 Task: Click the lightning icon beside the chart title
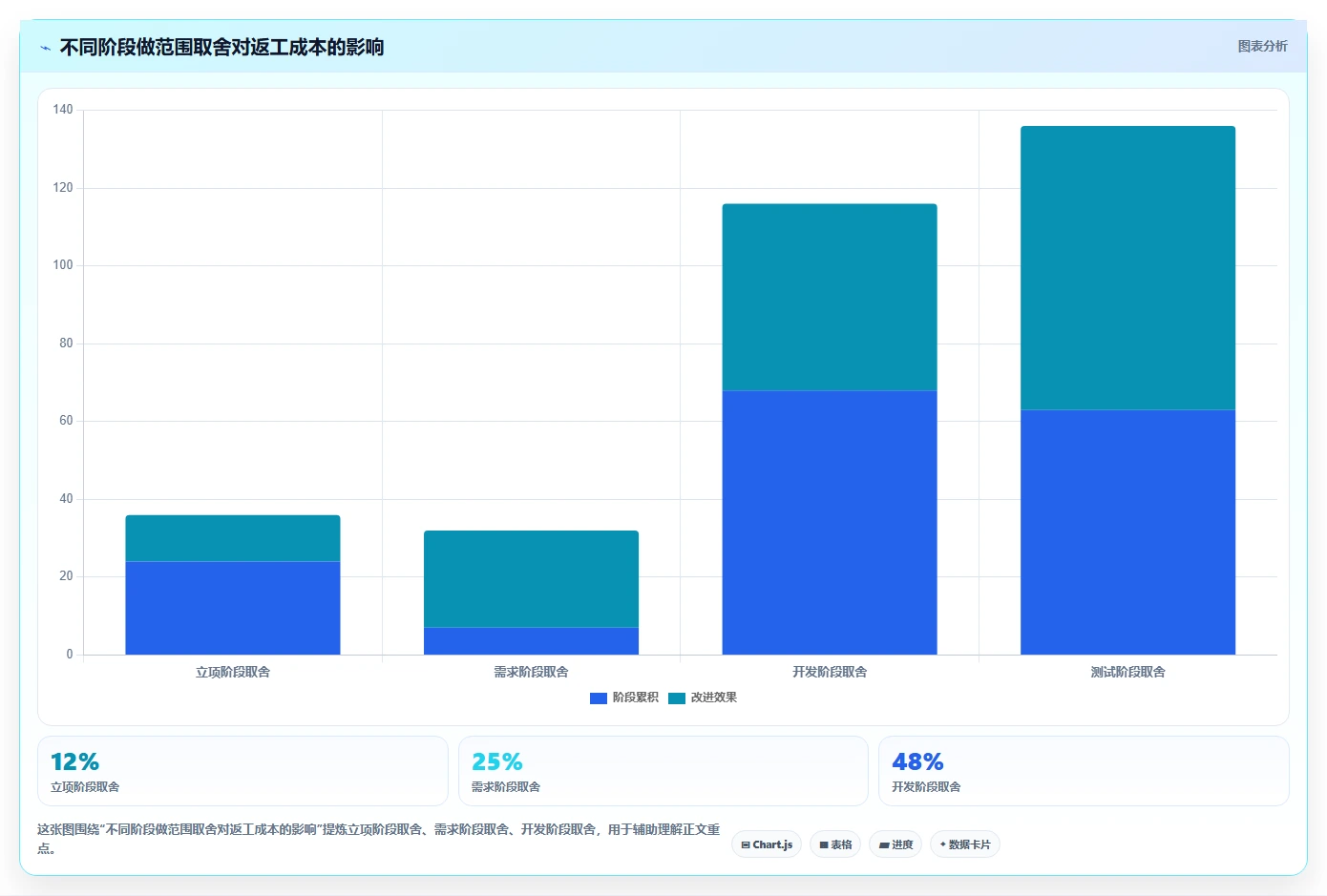[45, 48]
